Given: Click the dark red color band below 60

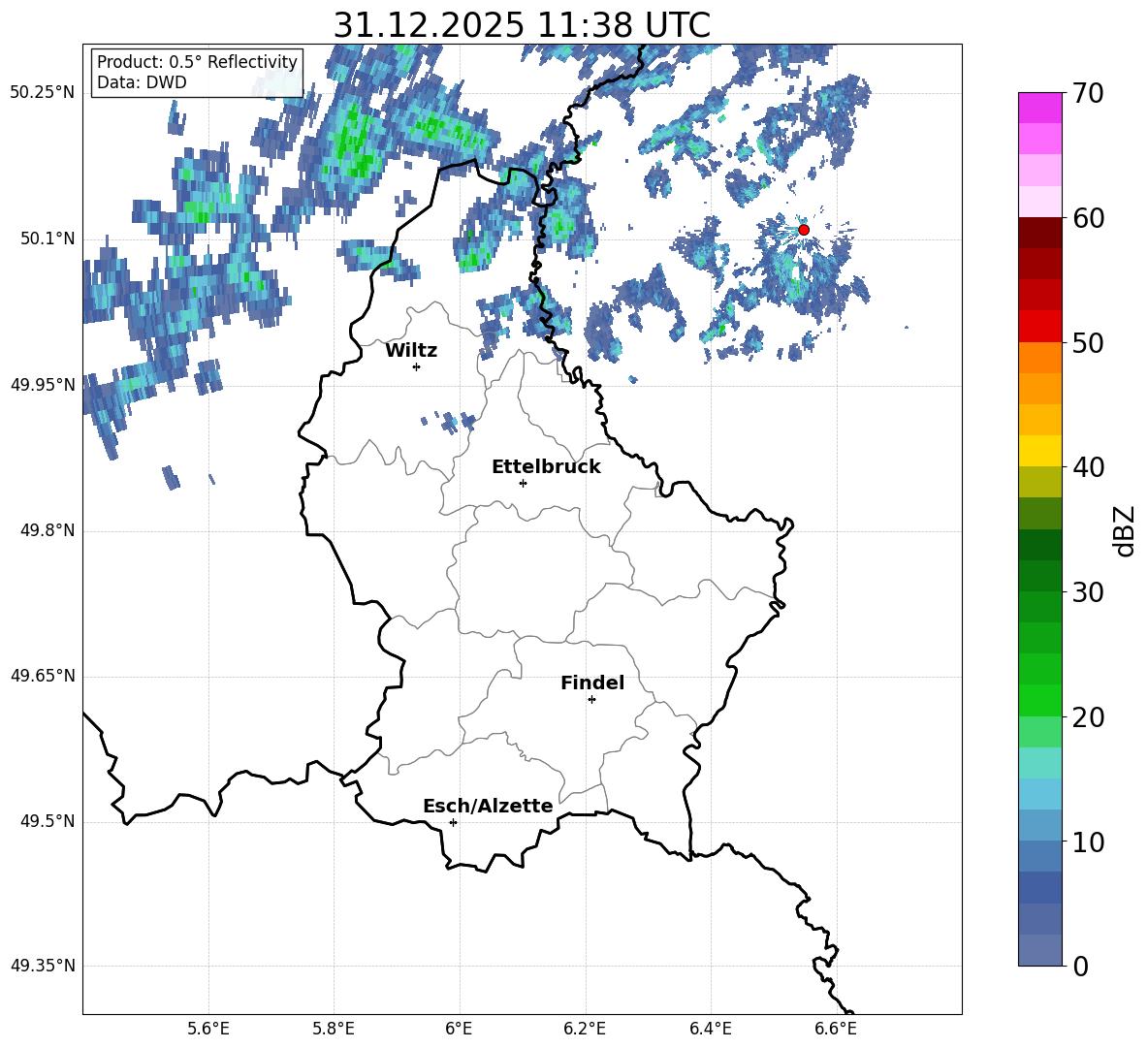Looking at the screenshot, I should [1039, 233].
